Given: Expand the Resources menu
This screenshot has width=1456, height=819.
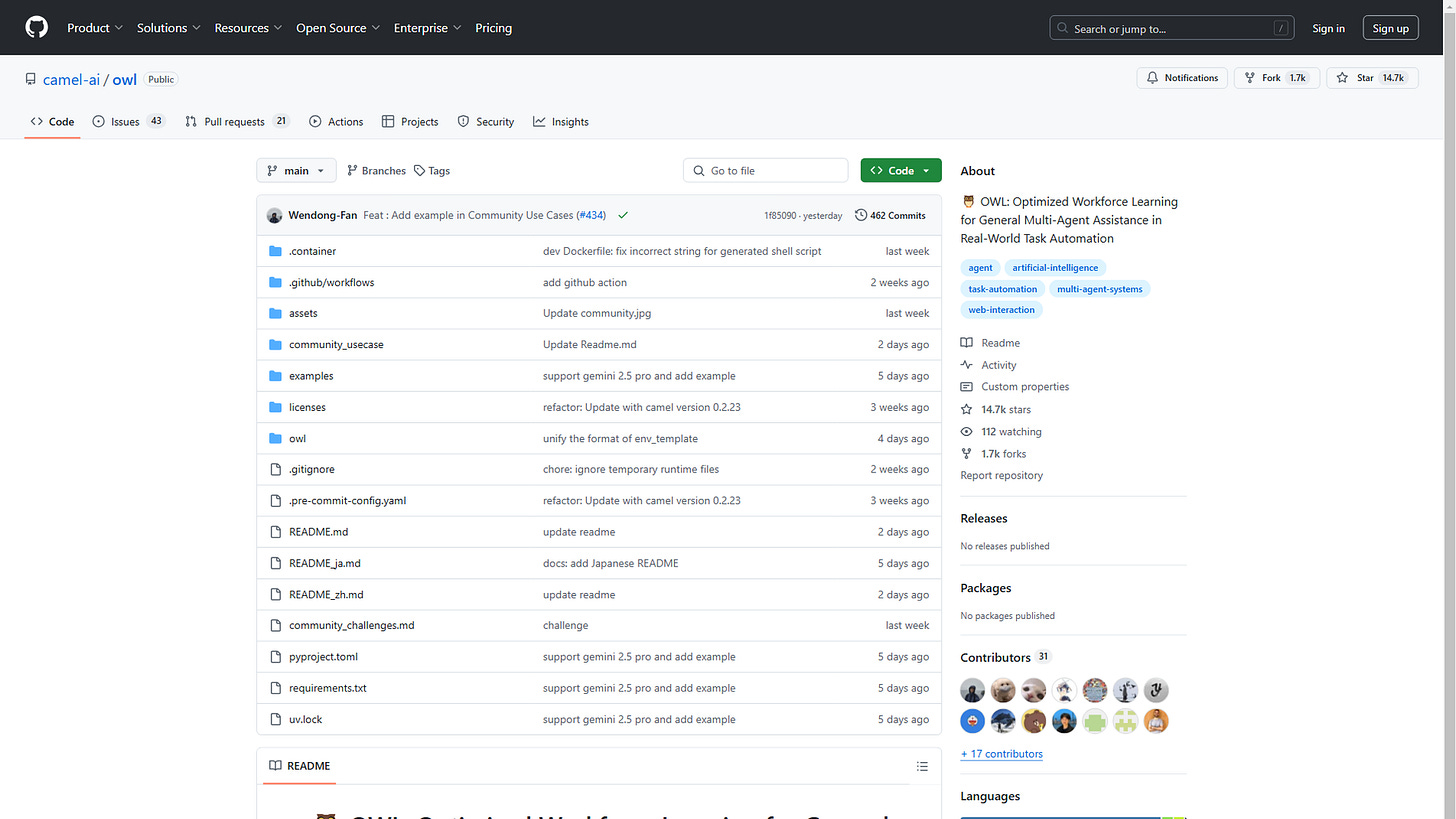Looking at the screenshot, I should [x=248, y=28].
